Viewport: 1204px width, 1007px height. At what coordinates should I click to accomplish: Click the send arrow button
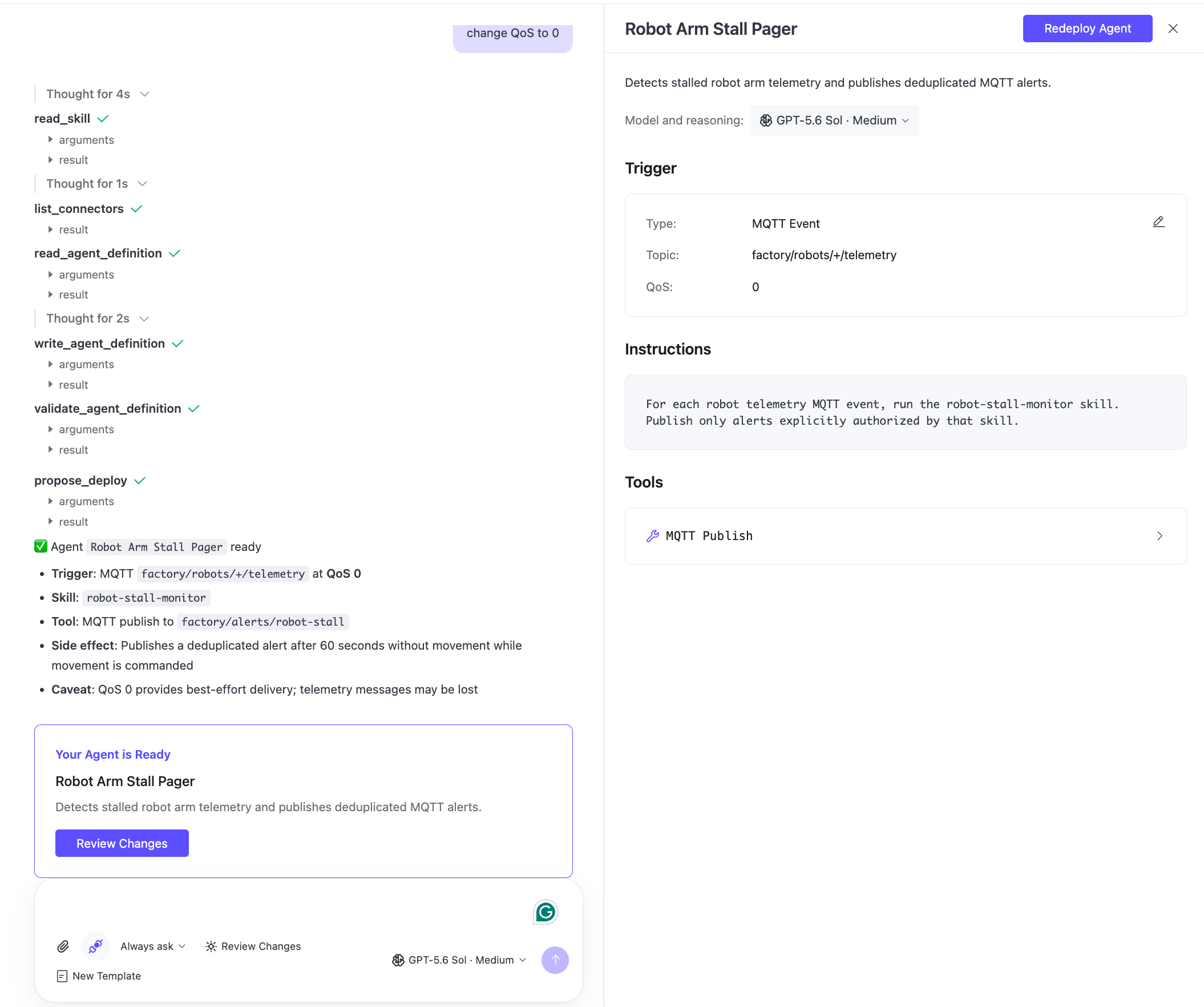555,960
